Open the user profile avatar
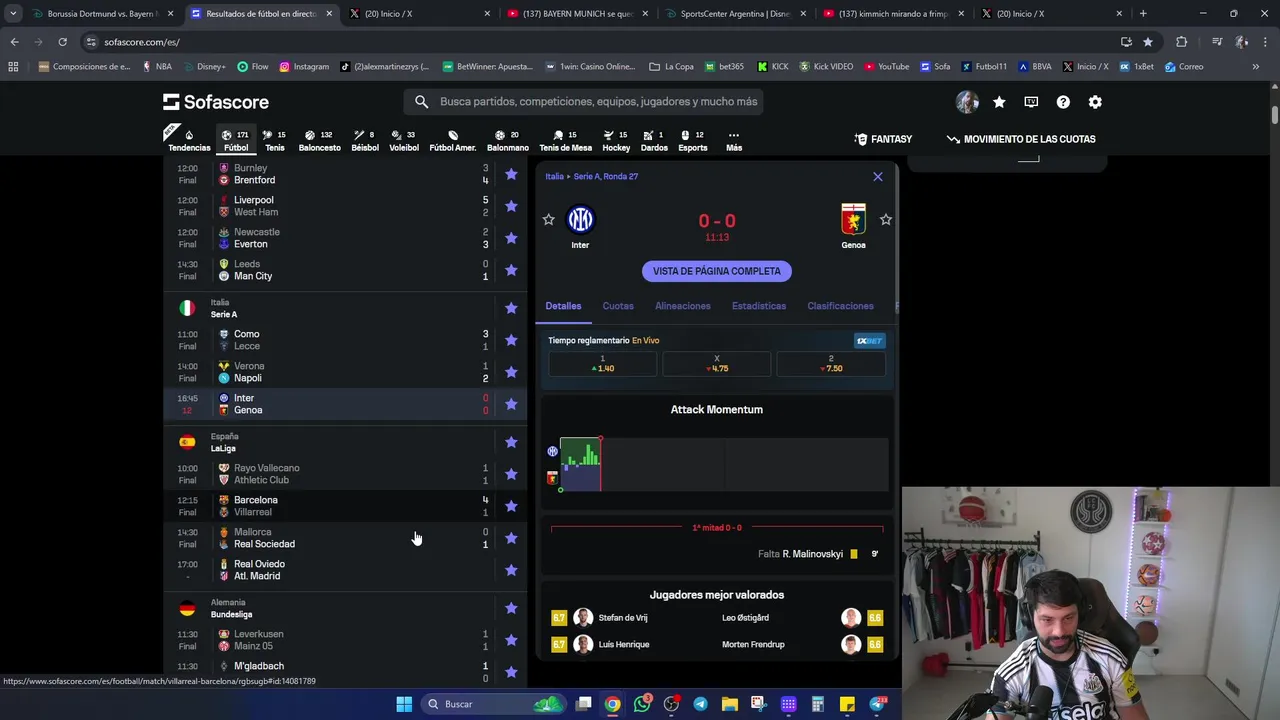The width and height of the screenshot is (1280, 720). click(967, 102)
